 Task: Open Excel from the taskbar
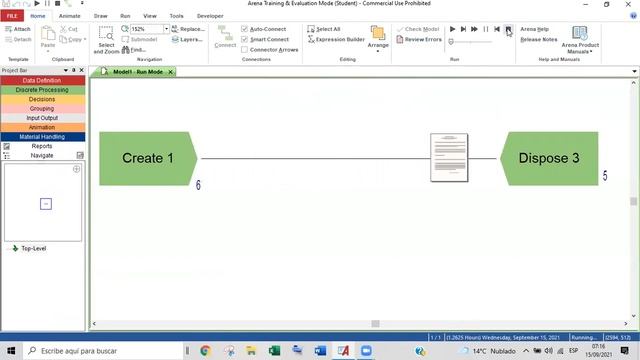point(274,351)
